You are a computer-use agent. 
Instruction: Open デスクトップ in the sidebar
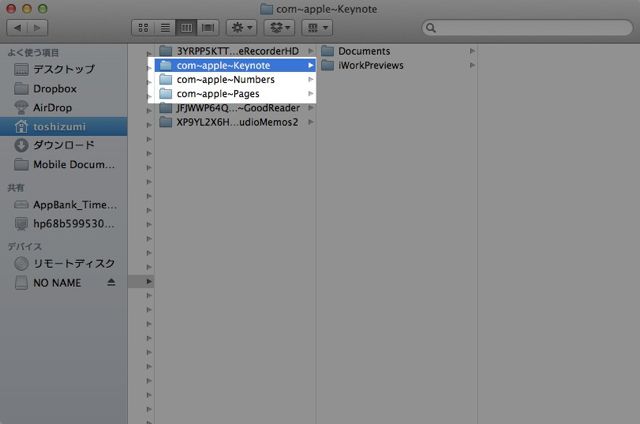[x=64, y=69]
